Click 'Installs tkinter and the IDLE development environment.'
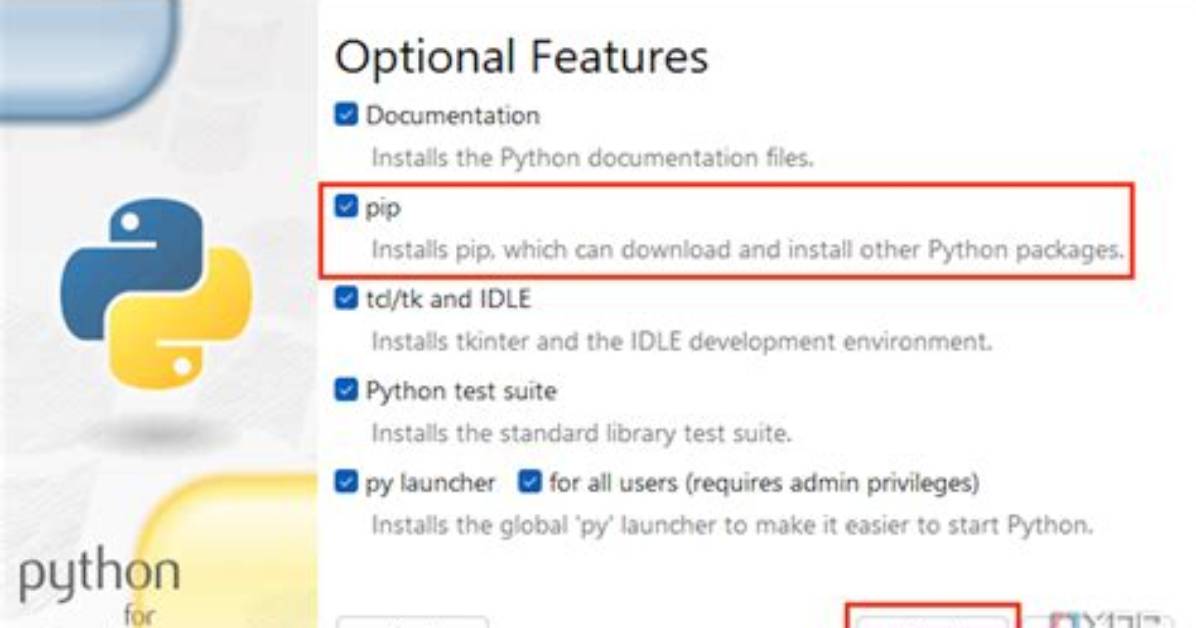The image size is (1196, 628). [681, 341]
